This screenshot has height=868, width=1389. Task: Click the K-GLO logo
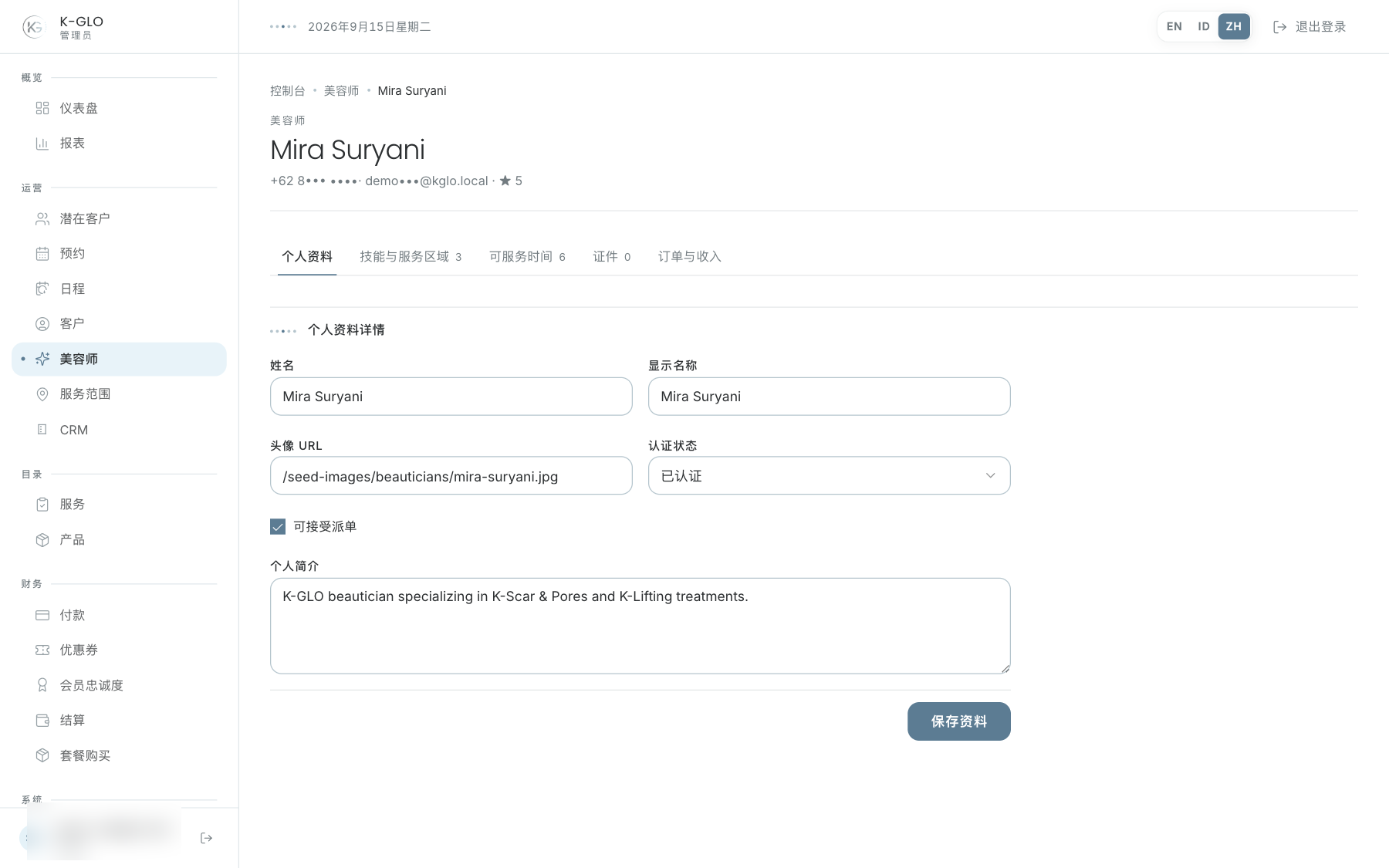click(34, 27)
